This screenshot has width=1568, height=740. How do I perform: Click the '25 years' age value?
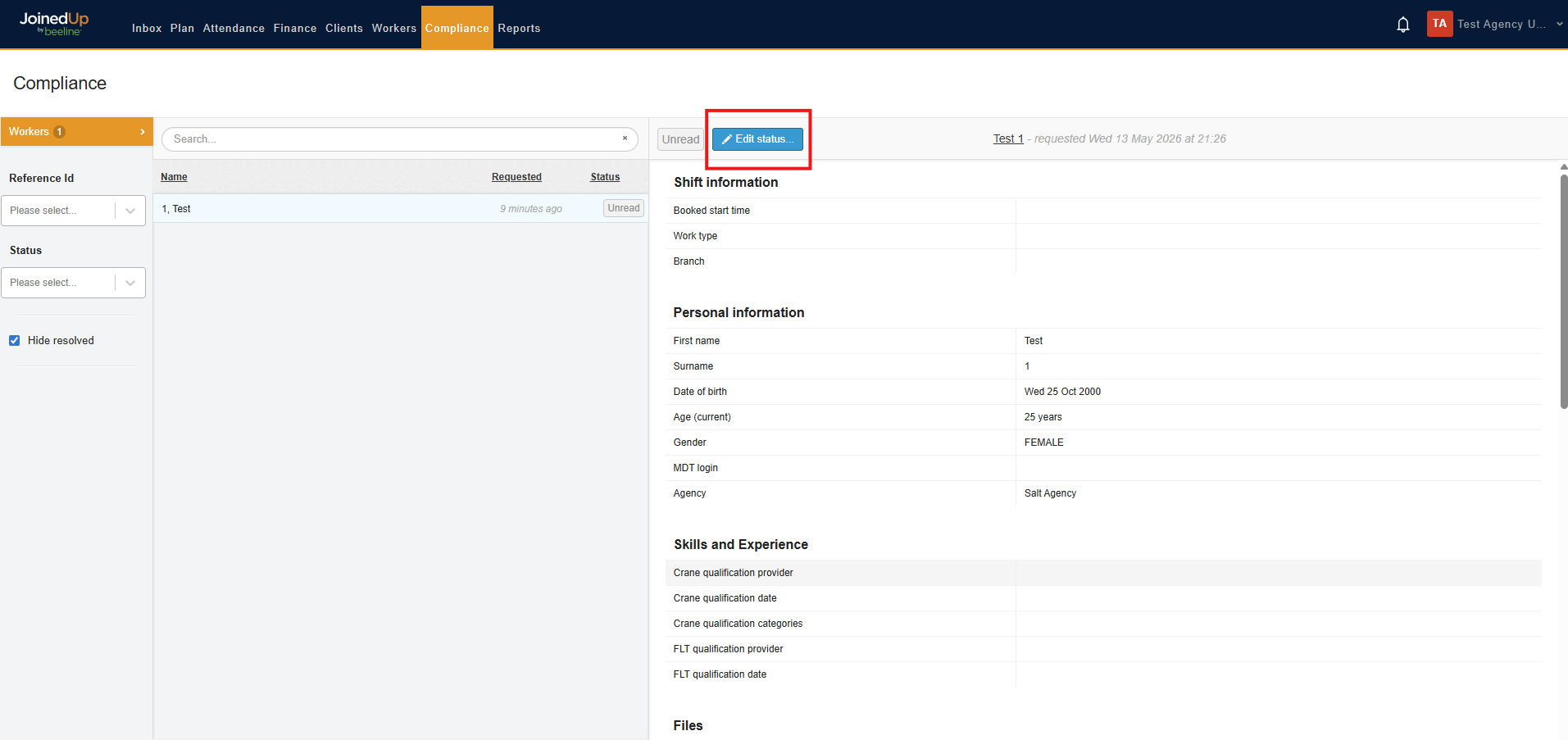pyautogui.click(x=1043, y=417)
